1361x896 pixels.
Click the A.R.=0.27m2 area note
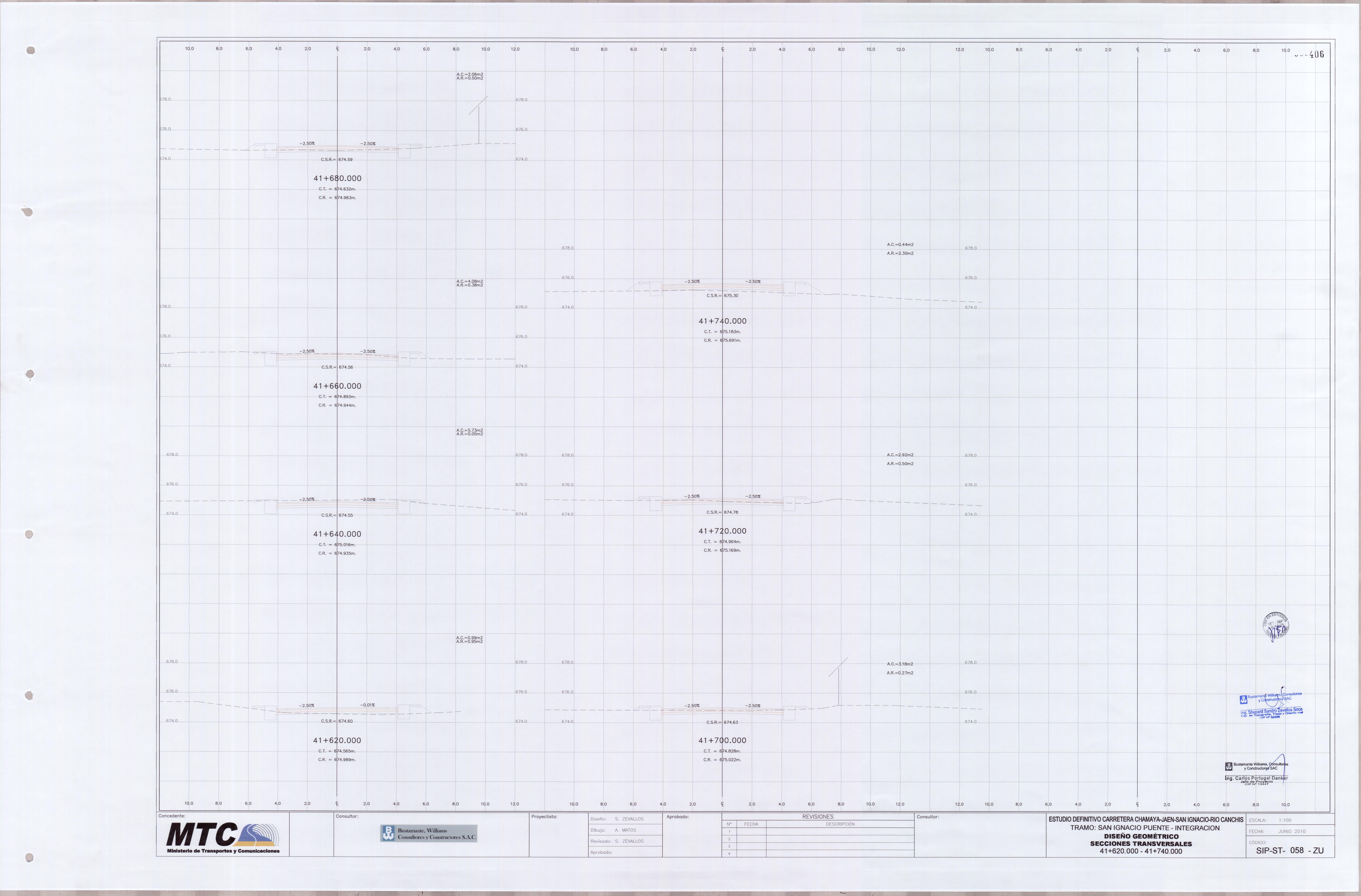(x=900, y=673)
